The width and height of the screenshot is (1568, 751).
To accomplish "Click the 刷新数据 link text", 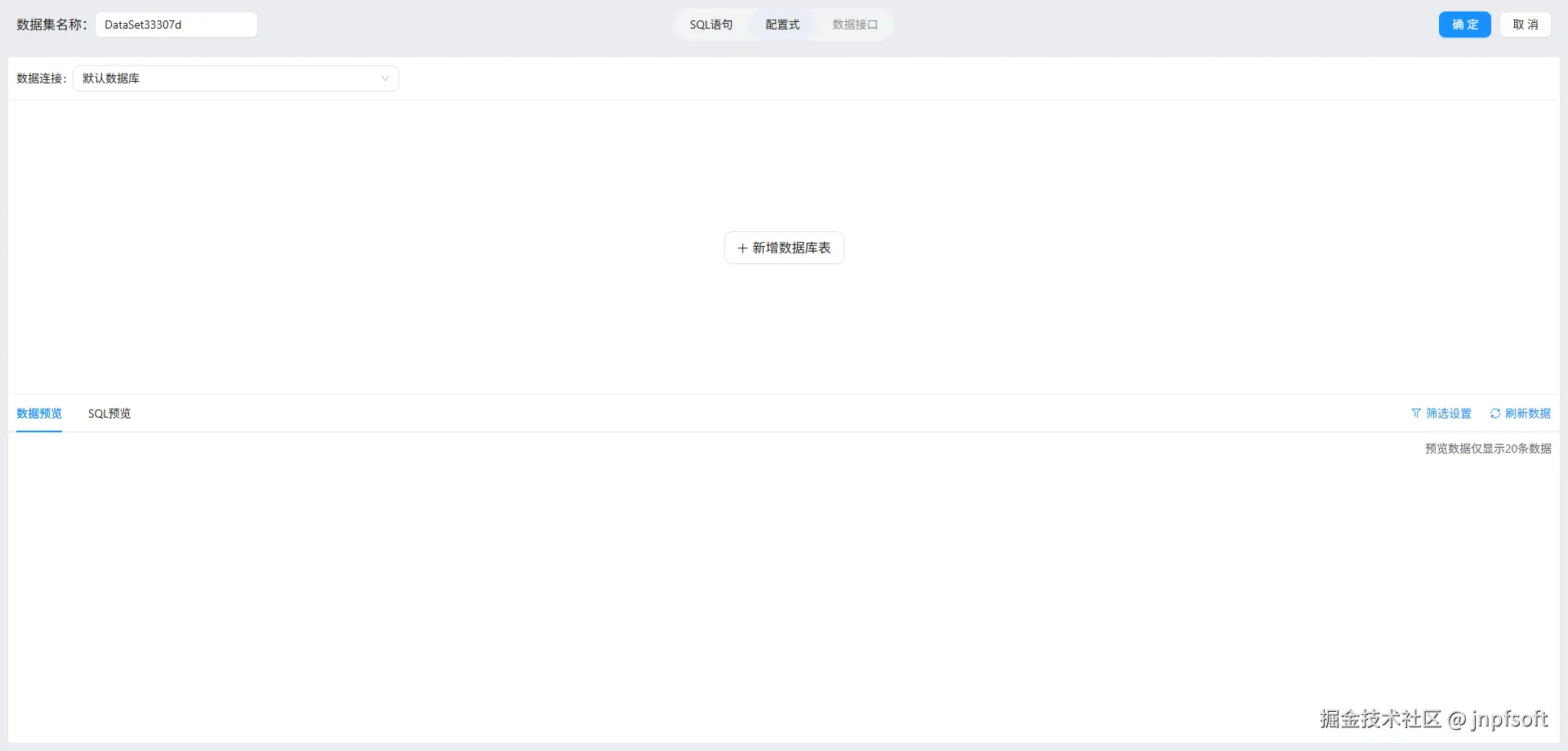I will coord(1528,413).
